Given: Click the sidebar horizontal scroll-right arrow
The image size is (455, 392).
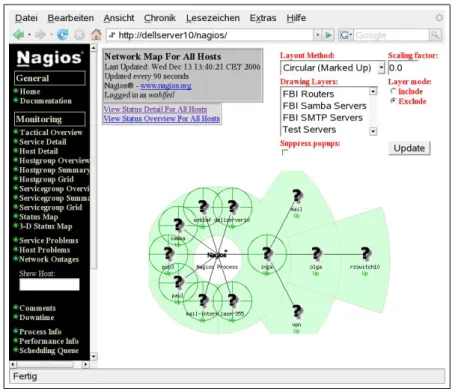Looking at the screenshot, I should [86, 364].
